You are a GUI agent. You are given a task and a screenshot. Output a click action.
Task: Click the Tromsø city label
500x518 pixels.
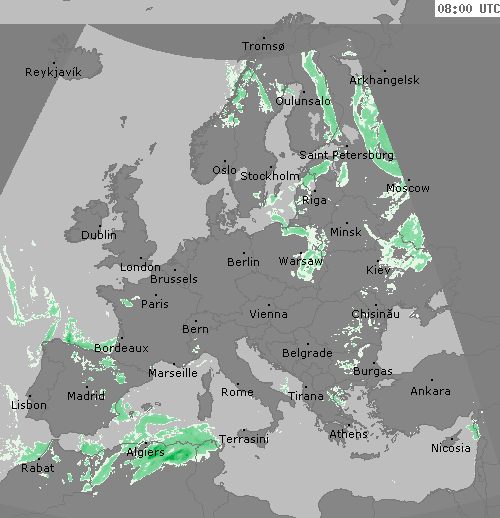[263, 46]
